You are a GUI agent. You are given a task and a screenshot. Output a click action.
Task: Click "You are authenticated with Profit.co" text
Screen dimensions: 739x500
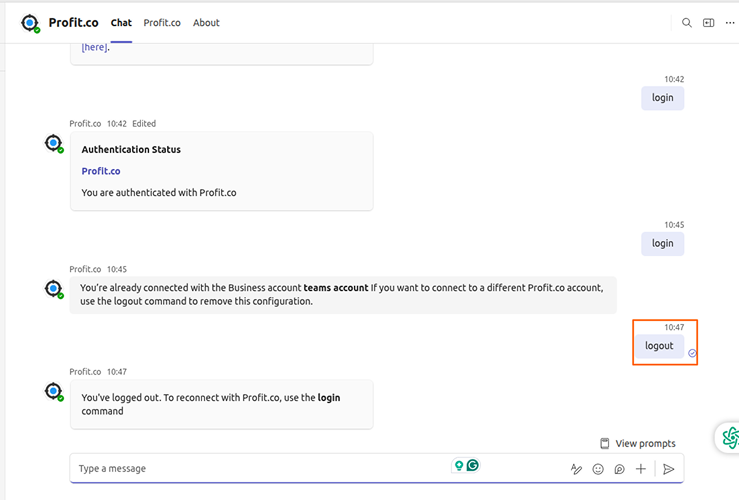click(x=159, y=193)
